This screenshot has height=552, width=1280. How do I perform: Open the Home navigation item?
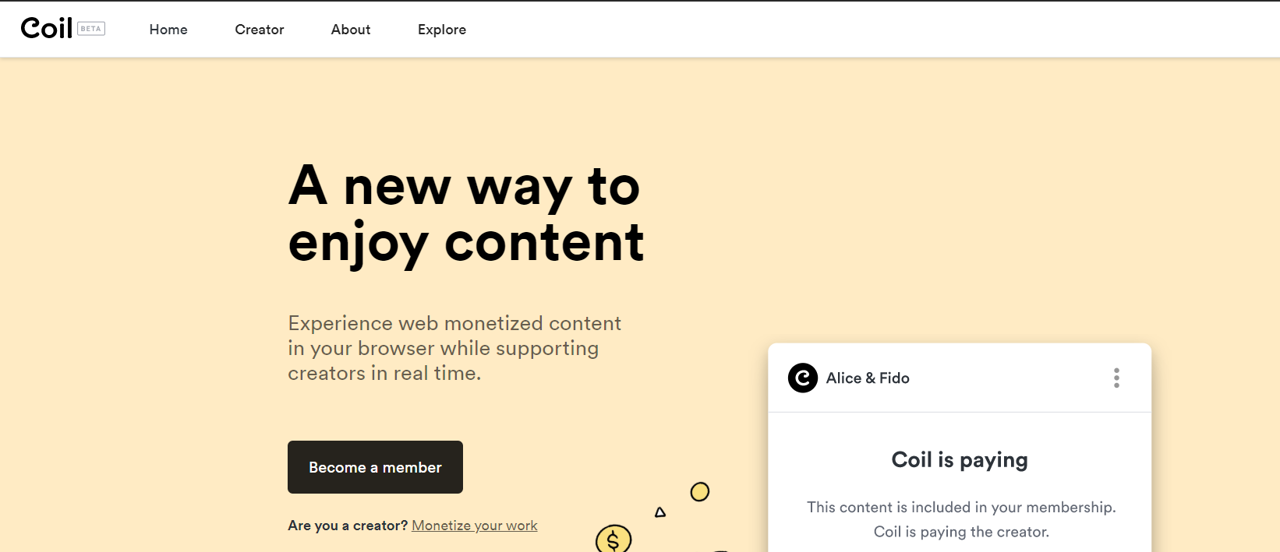[x=168, y=30]
